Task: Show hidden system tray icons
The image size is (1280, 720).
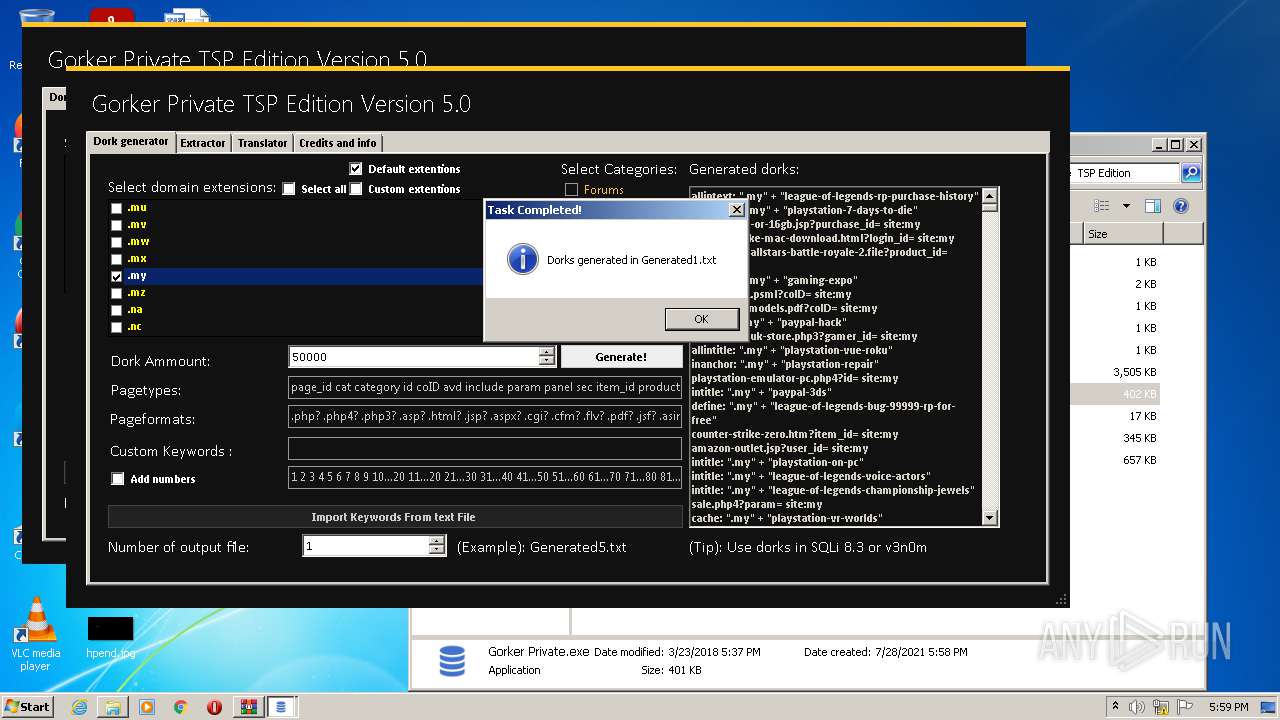Action: tap(1115, 706)
